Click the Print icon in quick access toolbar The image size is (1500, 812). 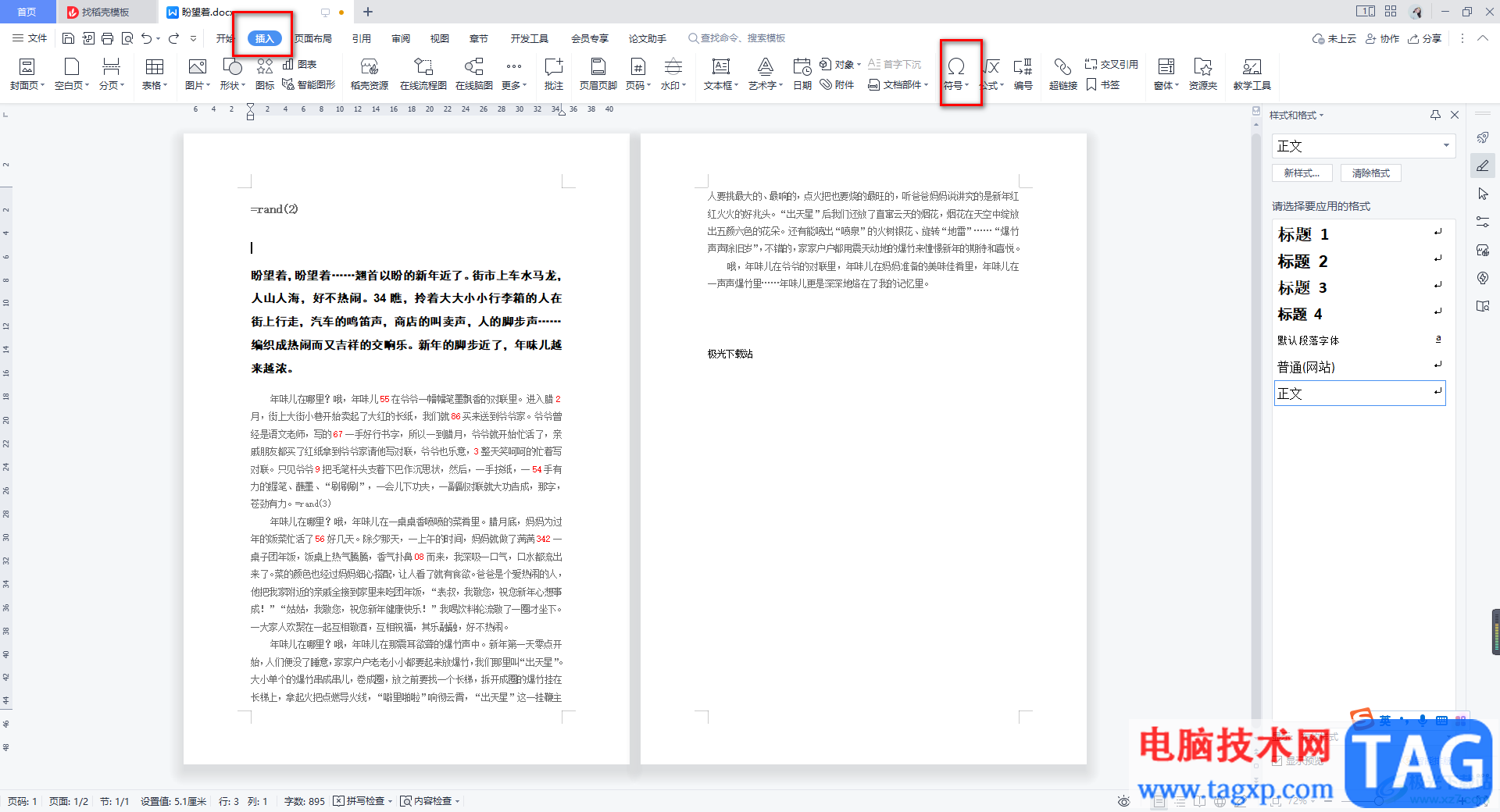(x=107, y=38)
